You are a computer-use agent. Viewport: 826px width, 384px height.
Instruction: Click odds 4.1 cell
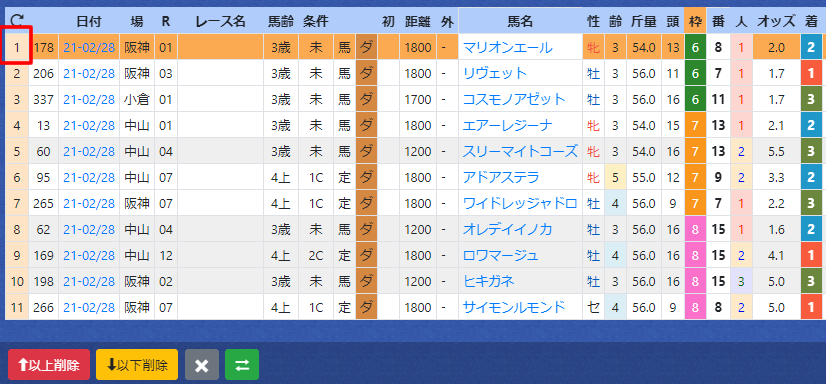[x=776, y=255]
